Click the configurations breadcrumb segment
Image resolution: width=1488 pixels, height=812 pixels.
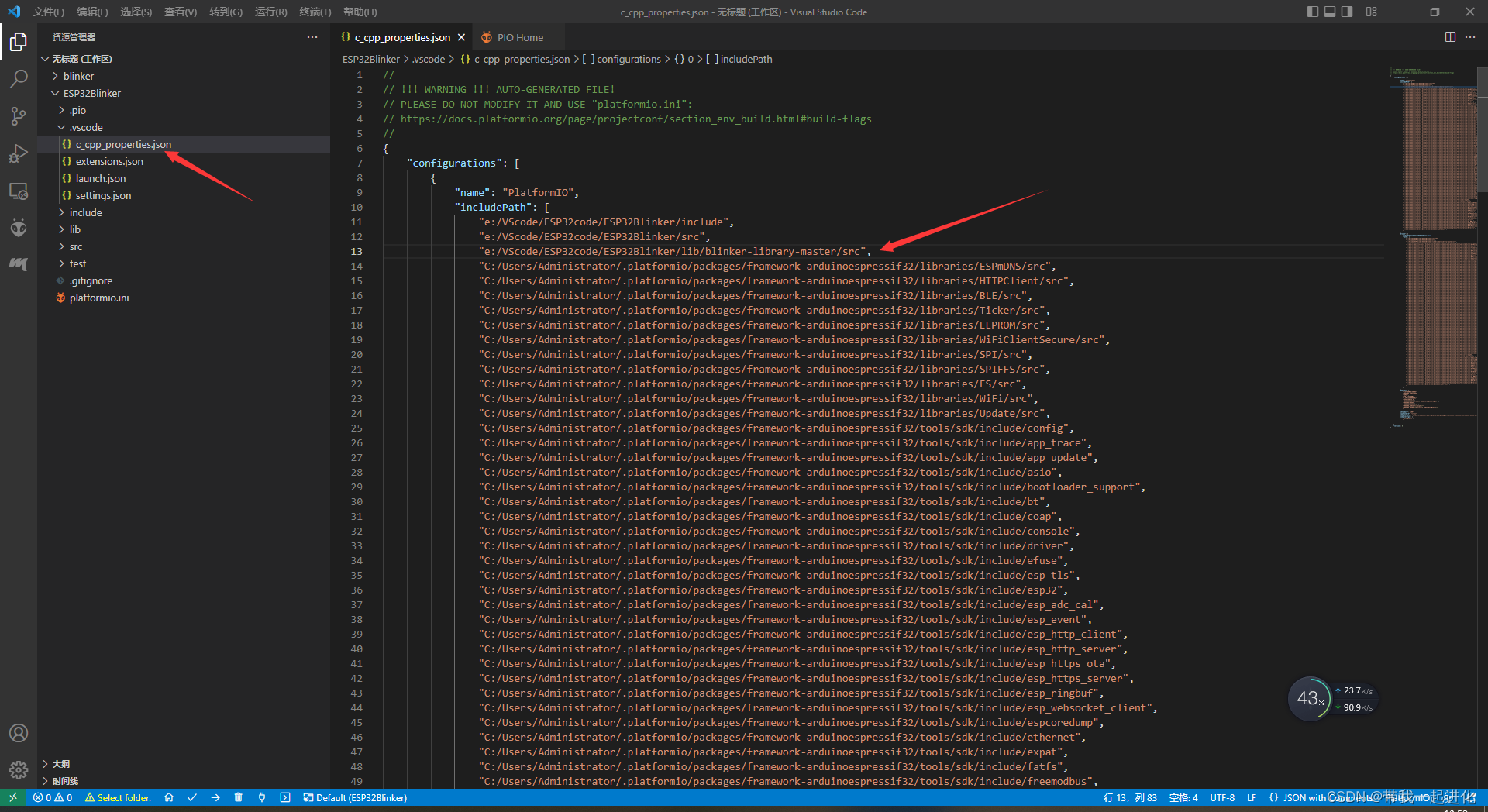tap(622, 59)
